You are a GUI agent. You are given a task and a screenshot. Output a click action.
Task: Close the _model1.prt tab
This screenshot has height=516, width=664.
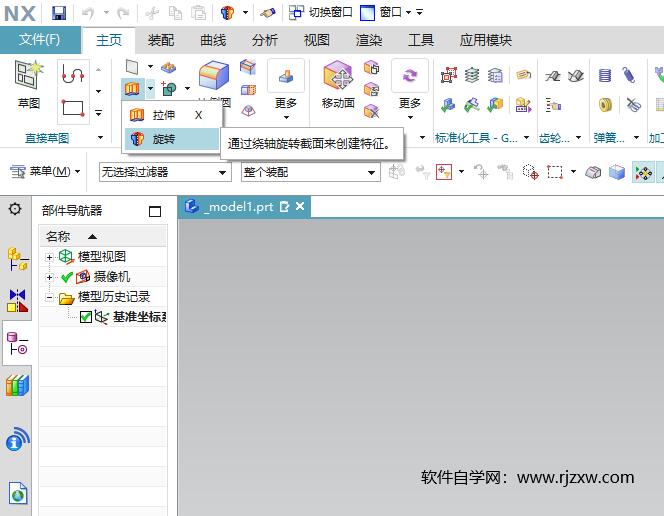coord(300,206)
